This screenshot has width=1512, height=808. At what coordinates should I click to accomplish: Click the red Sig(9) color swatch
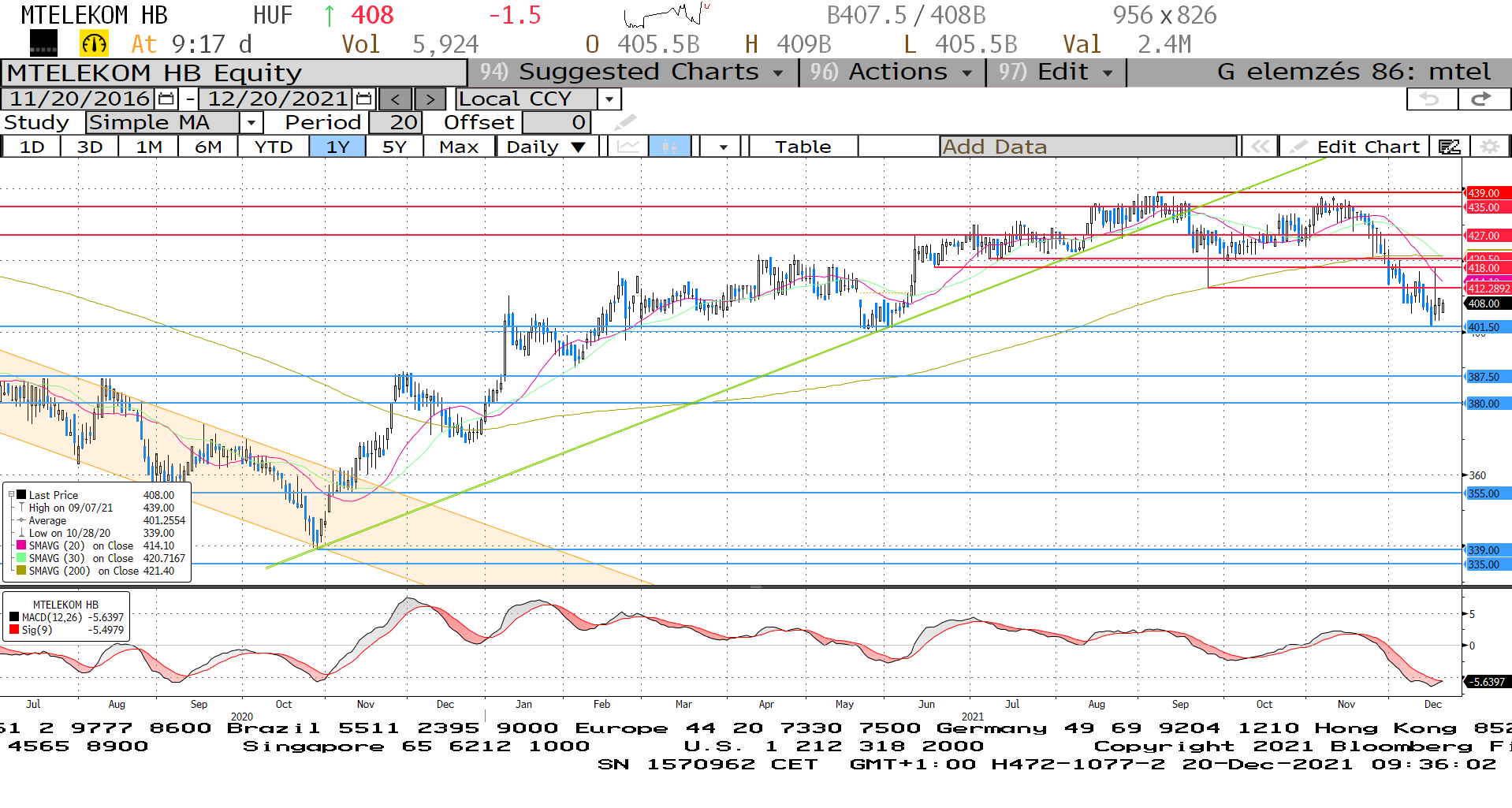click(14, 630)
